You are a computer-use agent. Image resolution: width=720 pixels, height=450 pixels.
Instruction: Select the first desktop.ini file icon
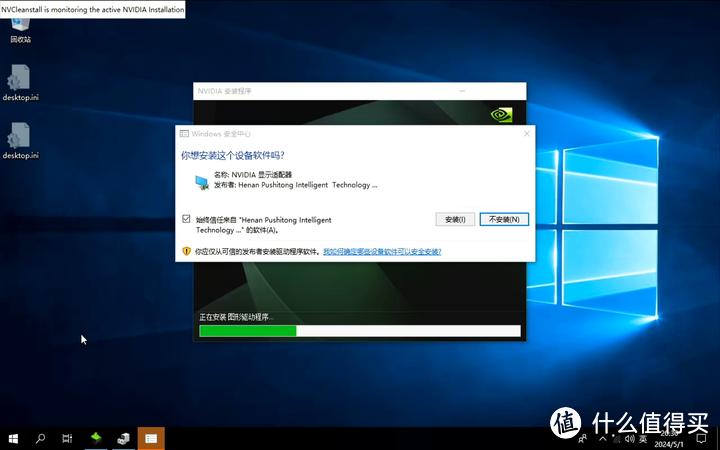coord(20,80)
